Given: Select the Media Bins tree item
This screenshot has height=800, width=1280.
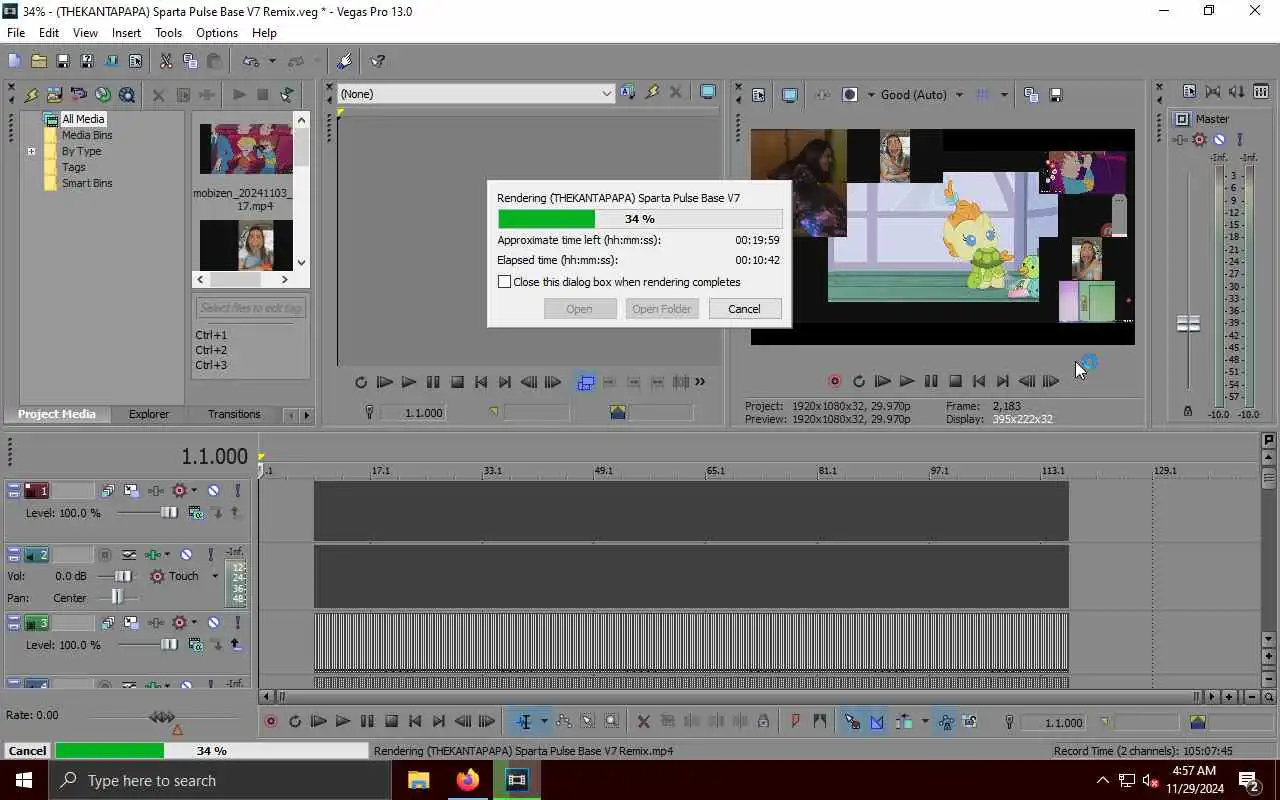Looking at the screenshot, I should click(x=87, y=135).
